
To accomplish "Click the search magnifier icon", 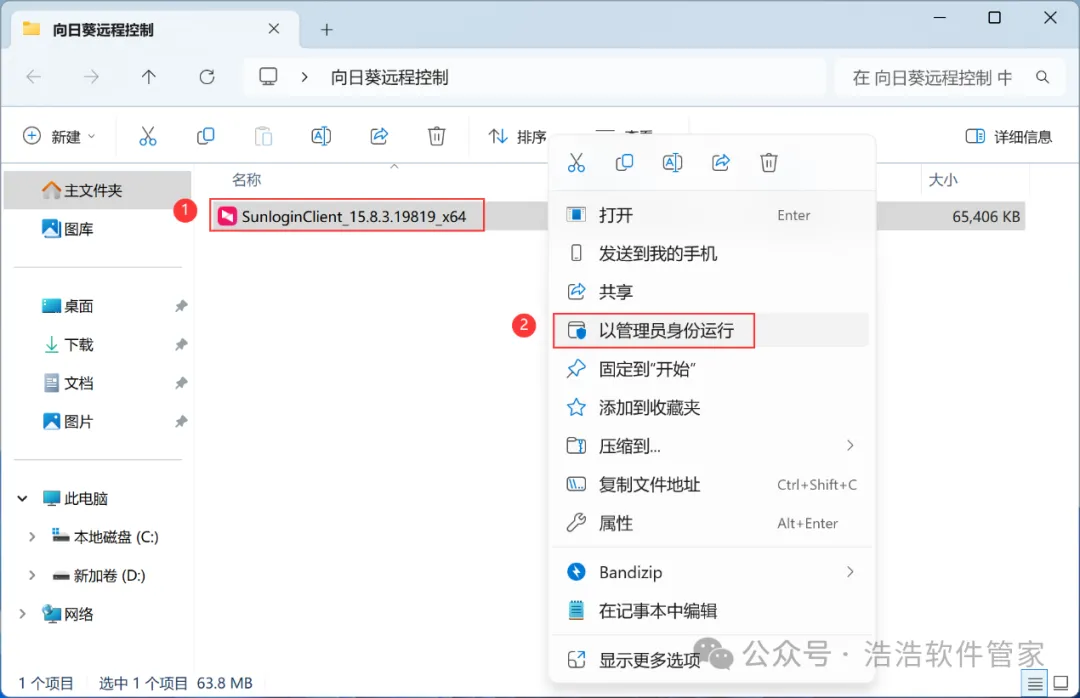I will pos(1043,77).
